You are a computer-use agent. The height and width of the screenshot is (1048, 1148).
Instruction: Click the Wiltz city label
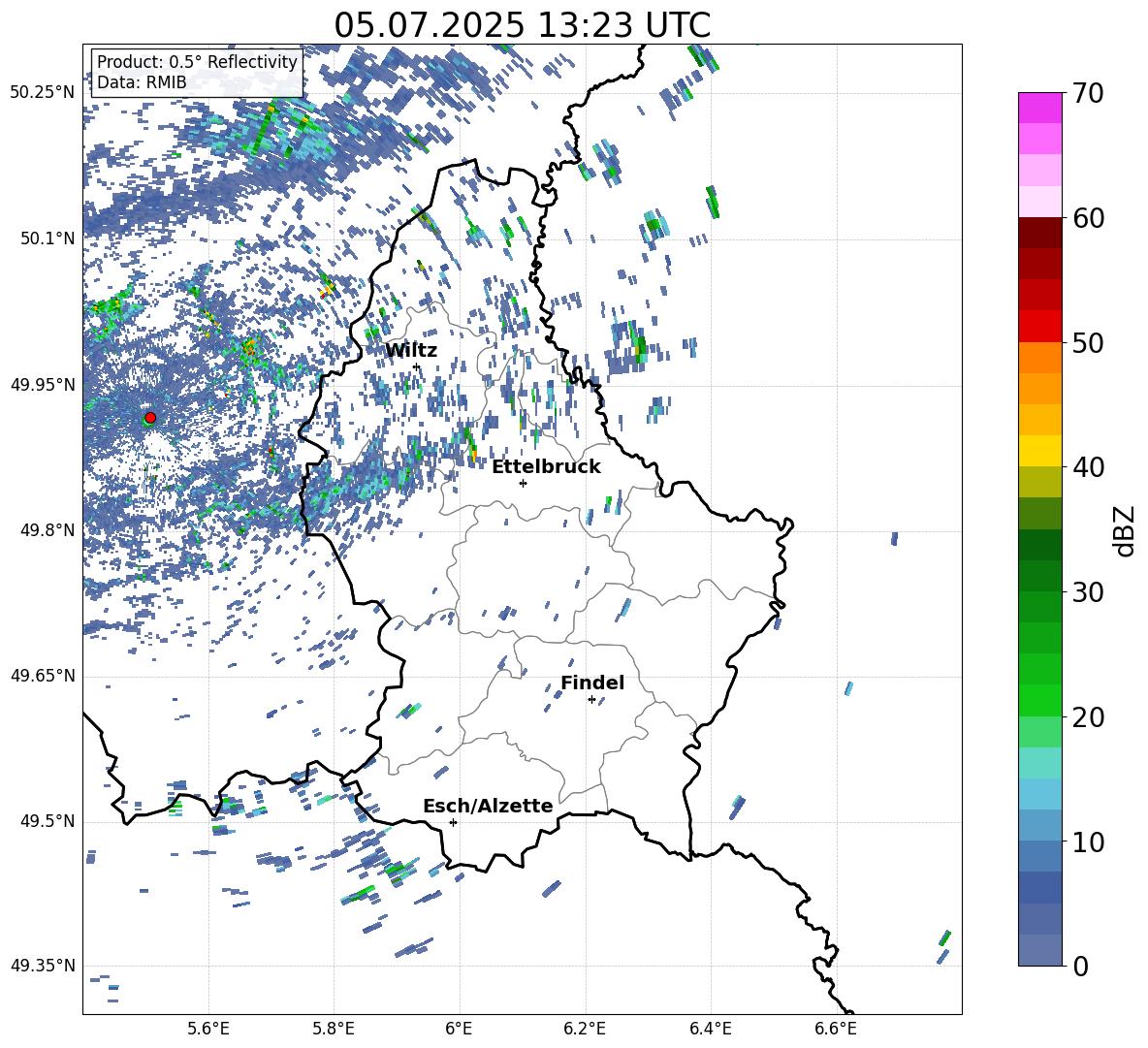411,351
